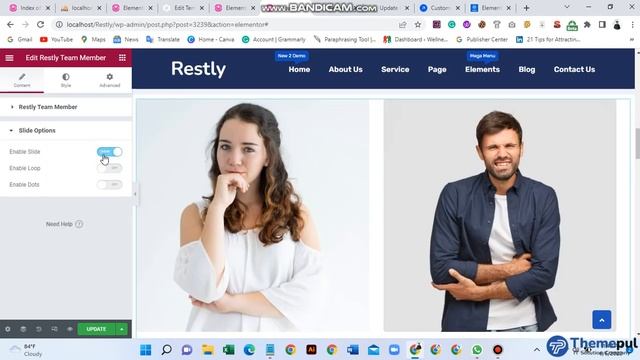Viewport: 640px width, 360px height.
Task: Open the Elements mega menu item
Action: click(482, 69)
